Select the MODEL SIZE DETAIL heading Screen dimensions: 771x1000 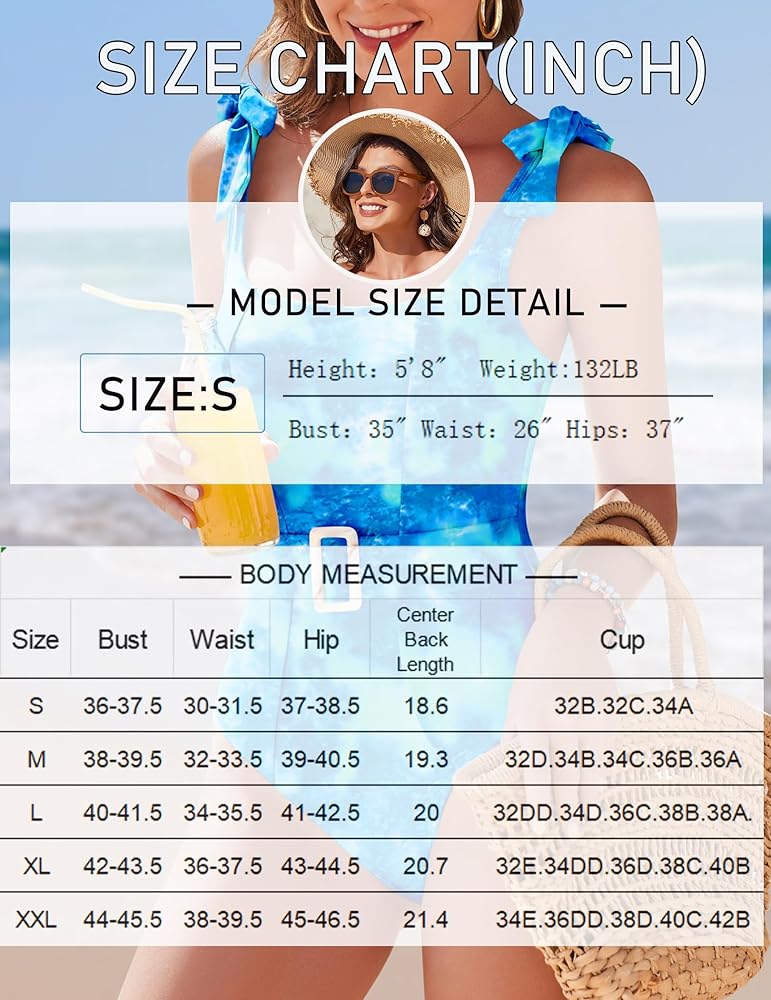tap(406, 302)
